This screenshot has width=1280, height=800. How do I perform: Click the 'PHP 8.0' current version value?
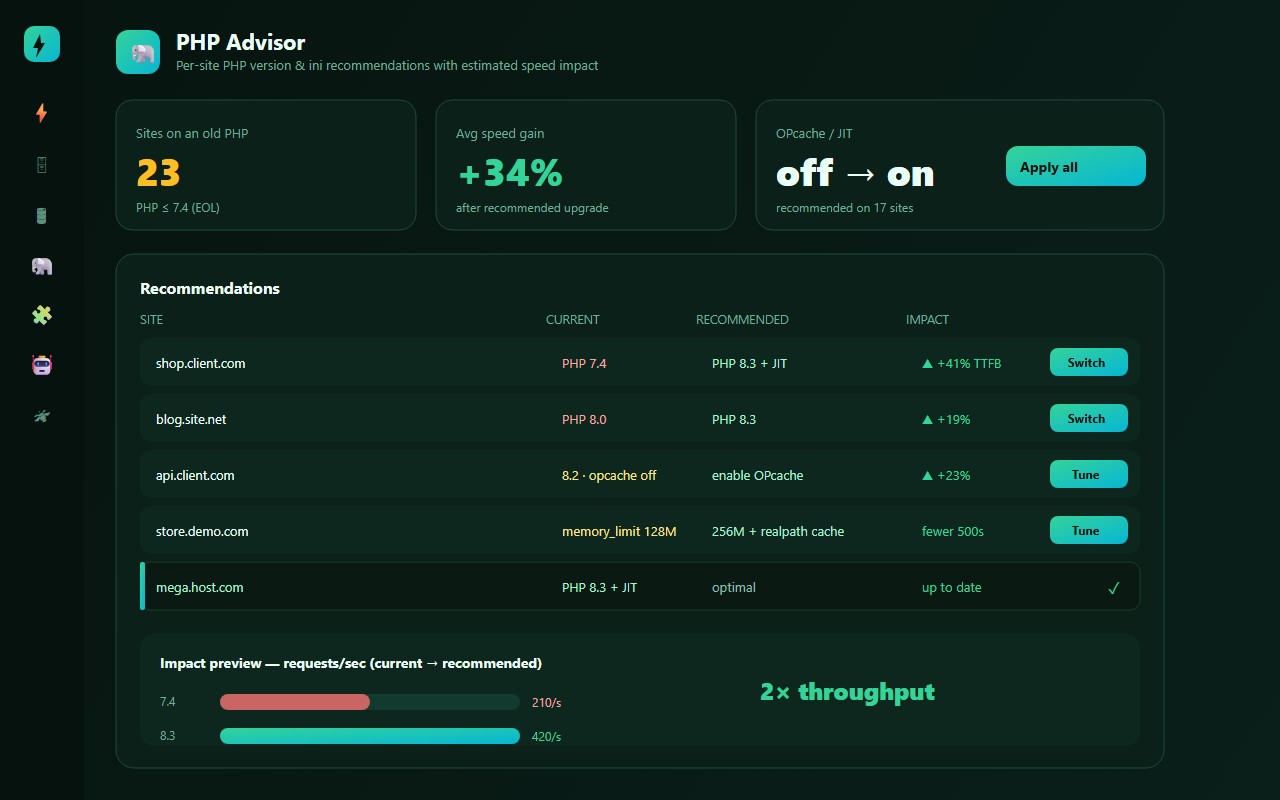click(584, 420)
